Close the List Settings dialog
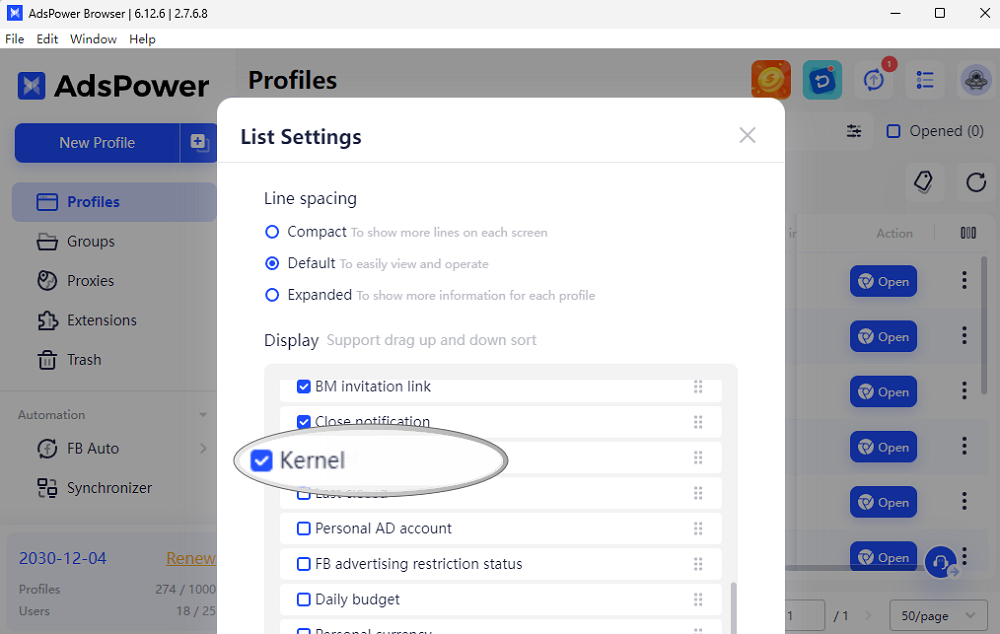 pyautogui.click(x=747, y=135)
